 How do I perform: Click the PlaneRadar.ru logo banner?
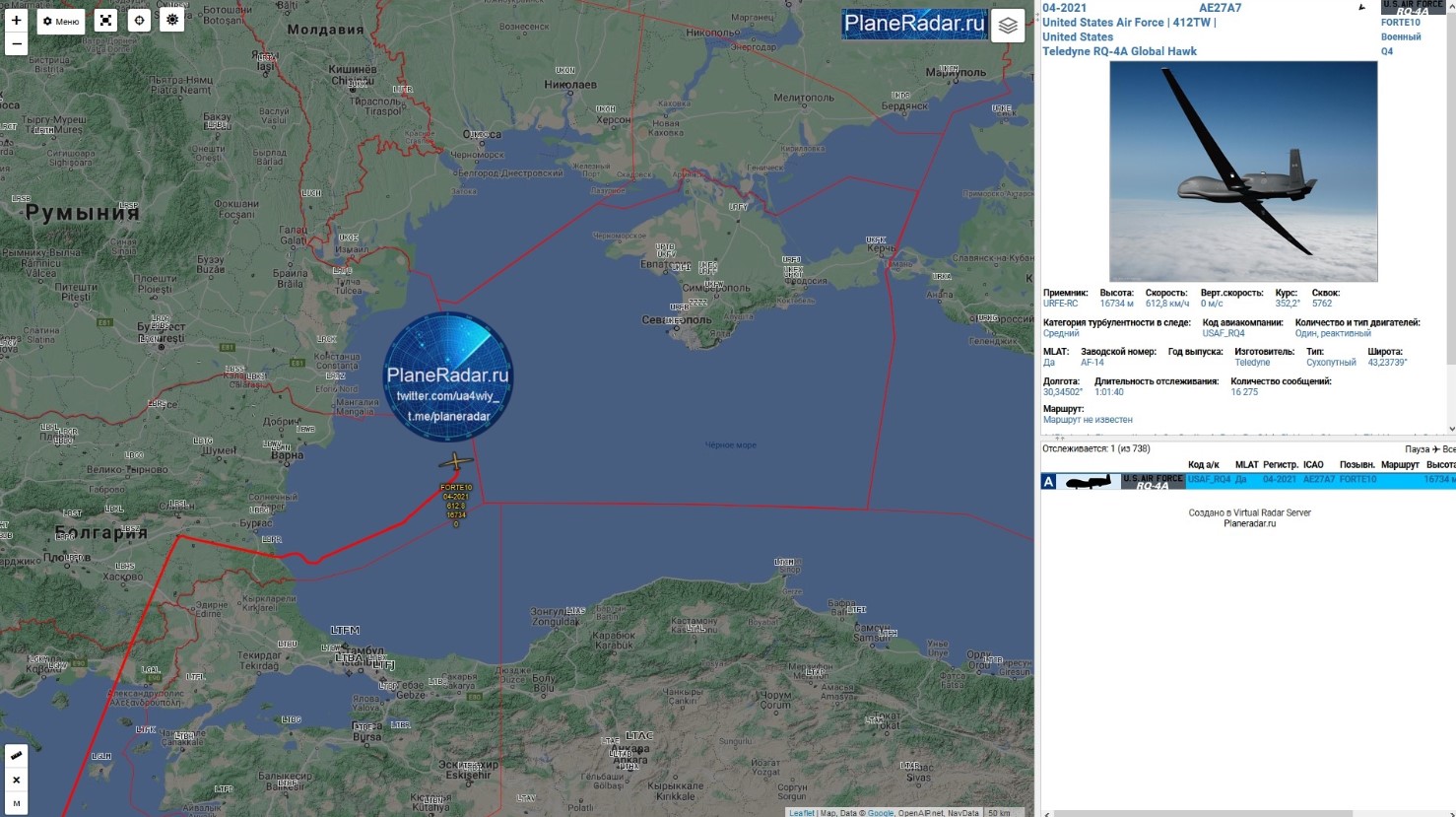(x=914, y=24)
